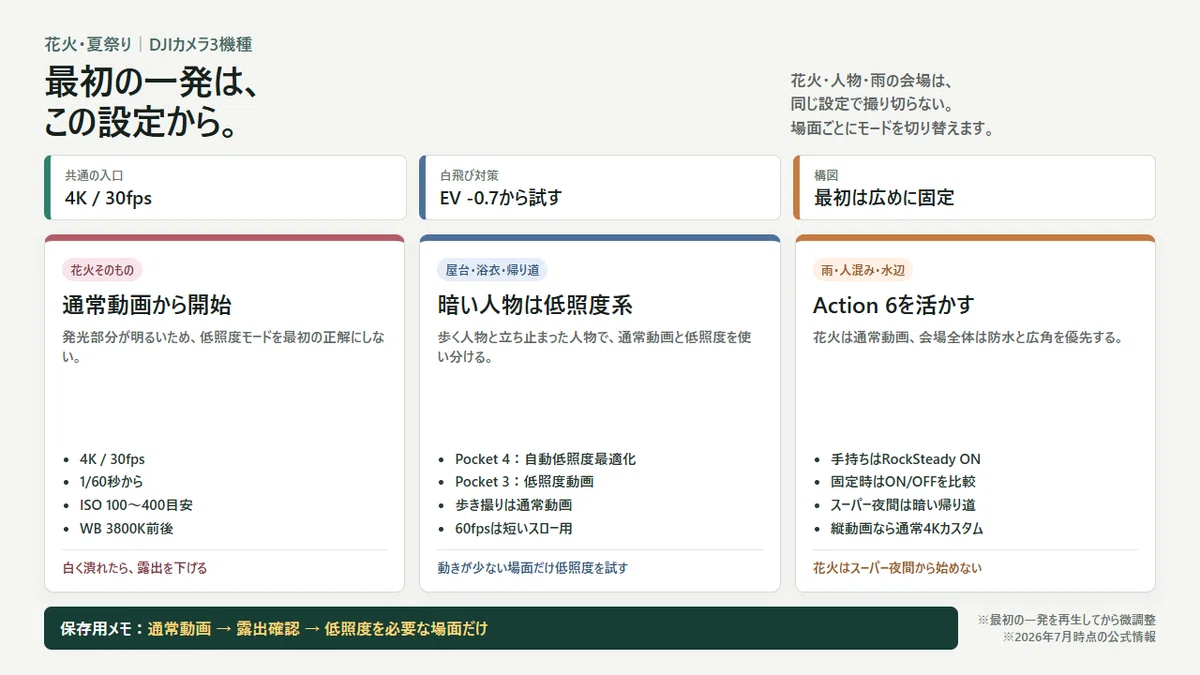Screen dimensions: 1200x675
Task: Click the bullet 固定時はON/OFFを比較
Action: point(901,482)
